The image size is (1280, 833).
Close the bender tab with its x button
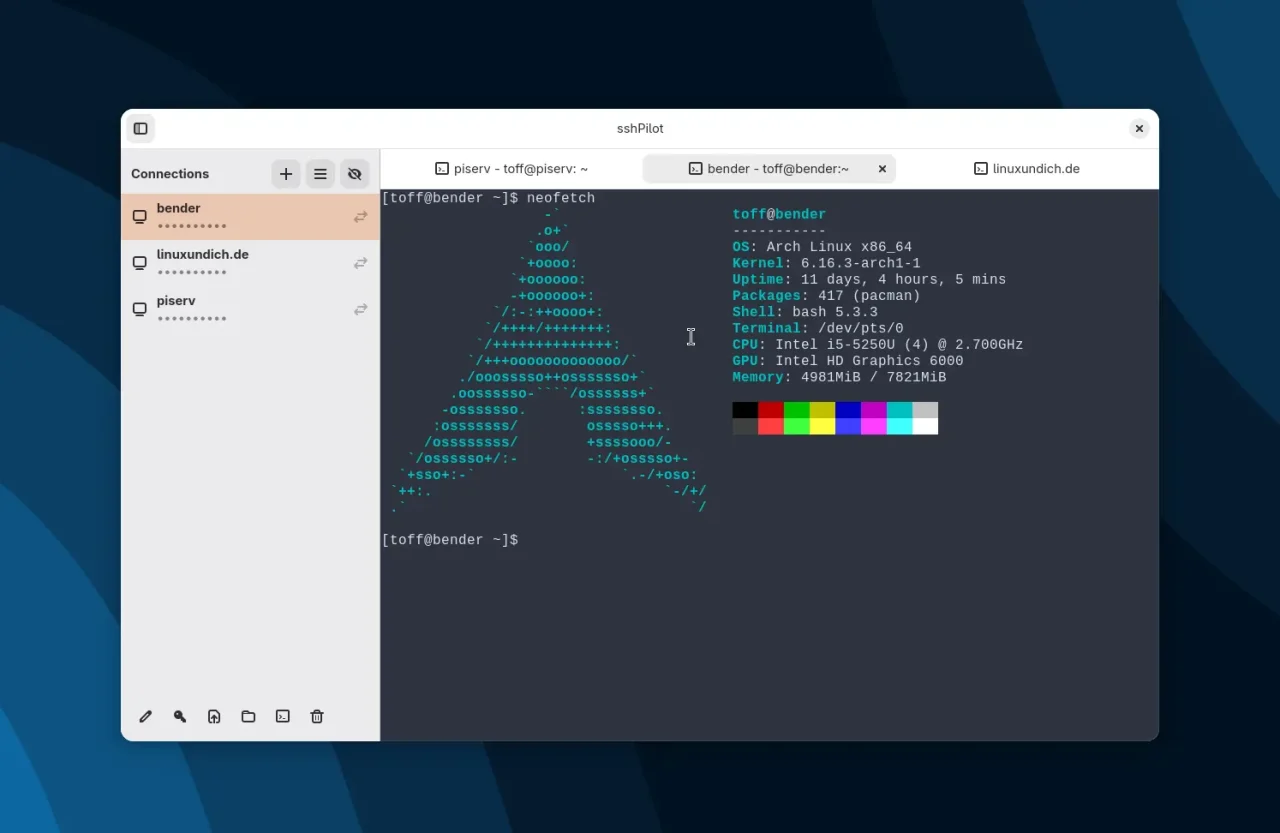coord(881,168)
